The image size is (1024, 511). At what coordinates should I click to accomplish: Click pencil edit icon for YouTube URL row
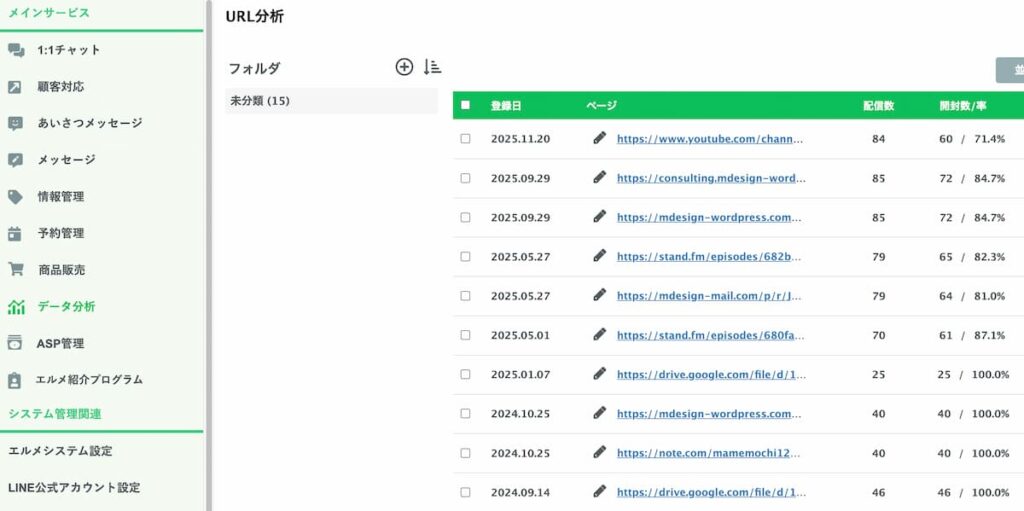[x=599, y=138]
